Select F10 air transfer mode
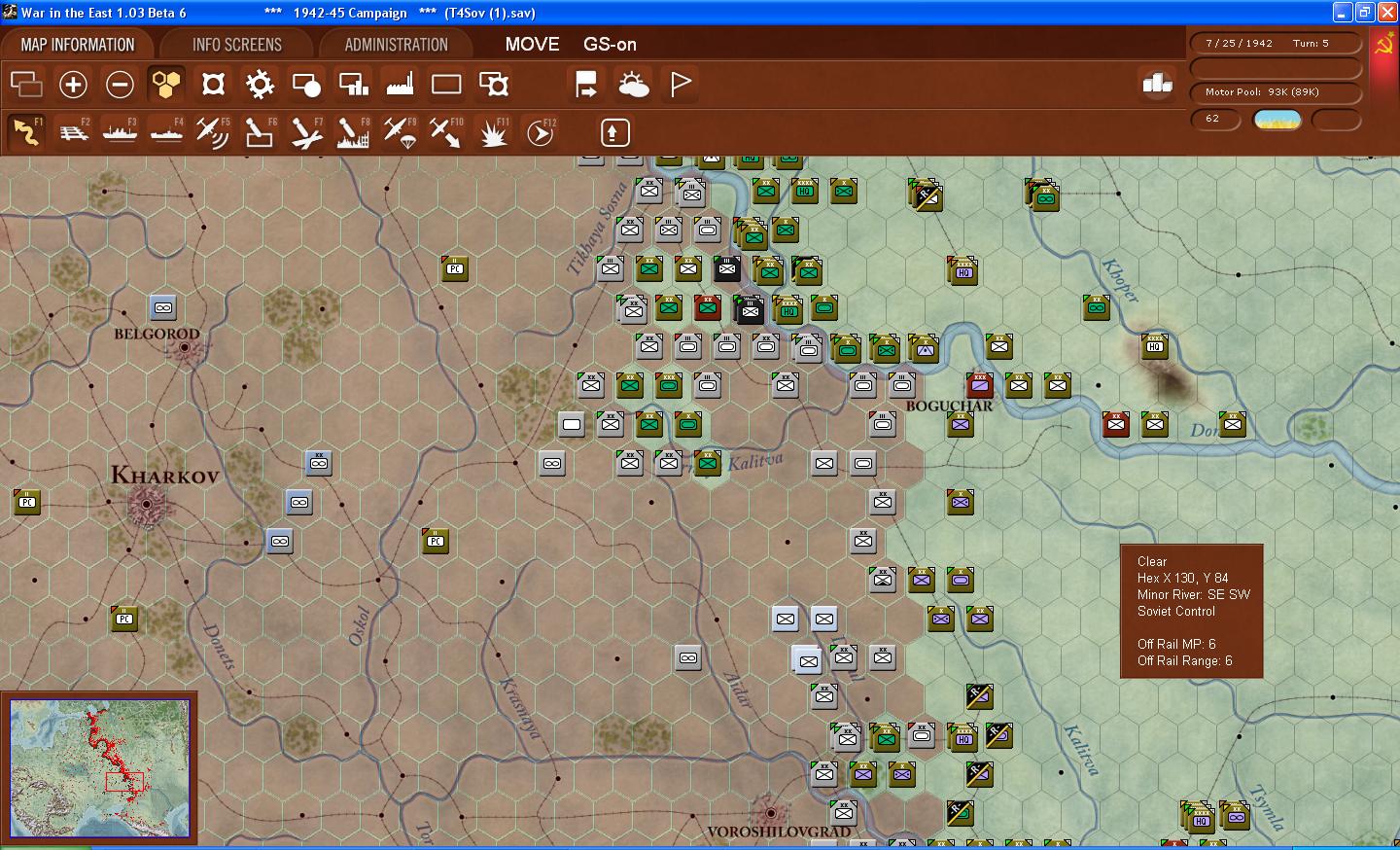This screenshot has height=850, width=1400. click(446, 132)
